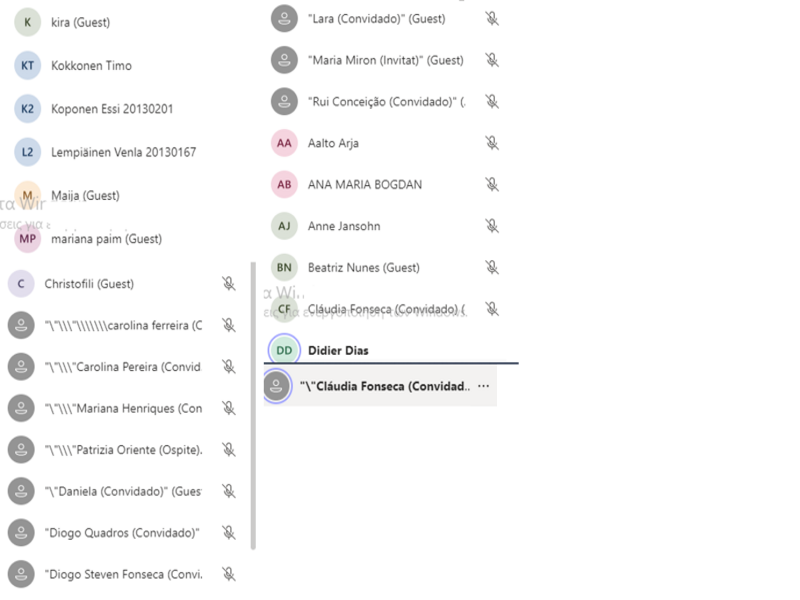Click the muted mic icon beside Beatriz Nunes (Guest)
This screenshot has width=800, height=600.
pos(492,268)
